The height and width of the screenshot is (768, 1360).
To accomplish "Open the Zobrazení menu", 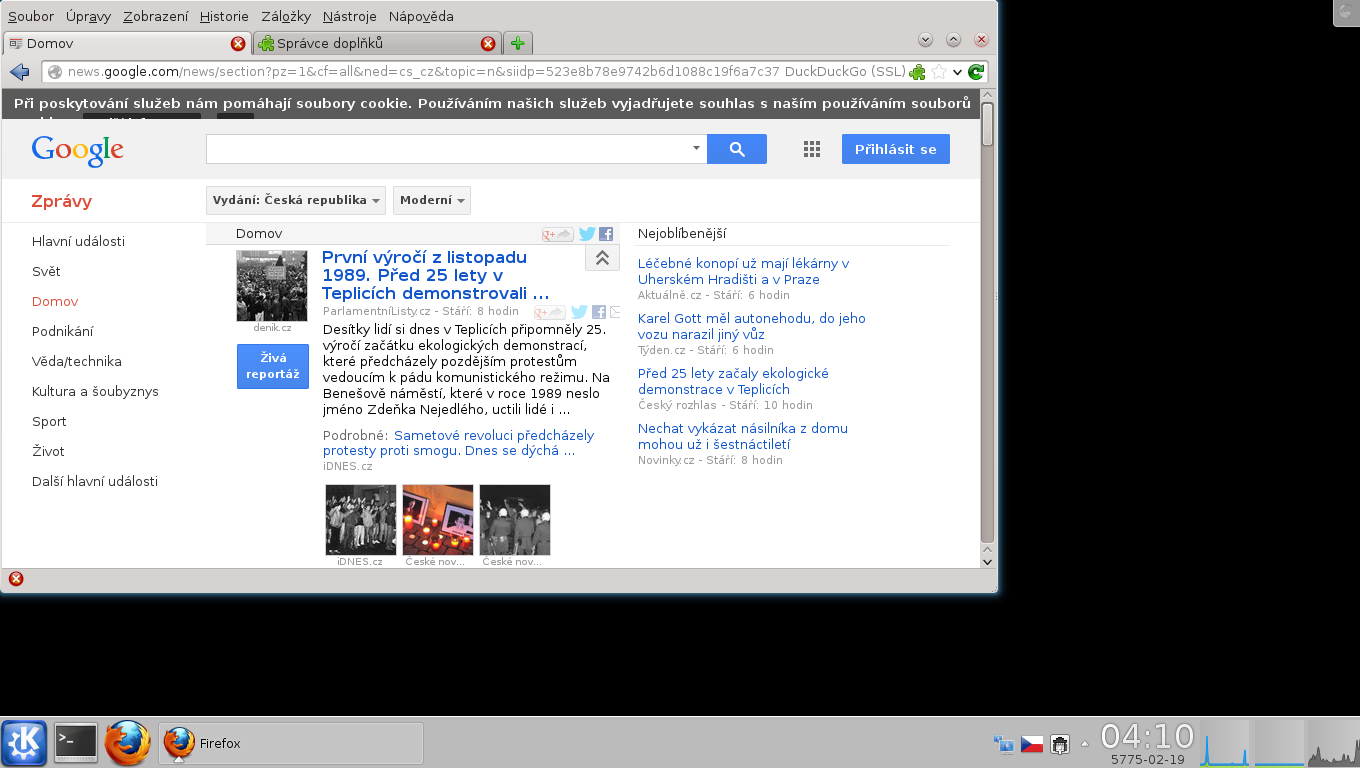I will [155, 16].
